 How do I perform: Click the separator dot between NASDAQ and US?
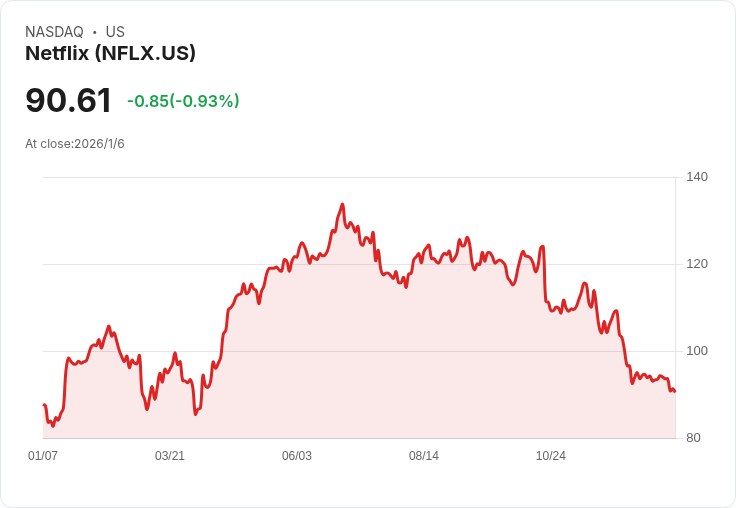tap(94, 32)
